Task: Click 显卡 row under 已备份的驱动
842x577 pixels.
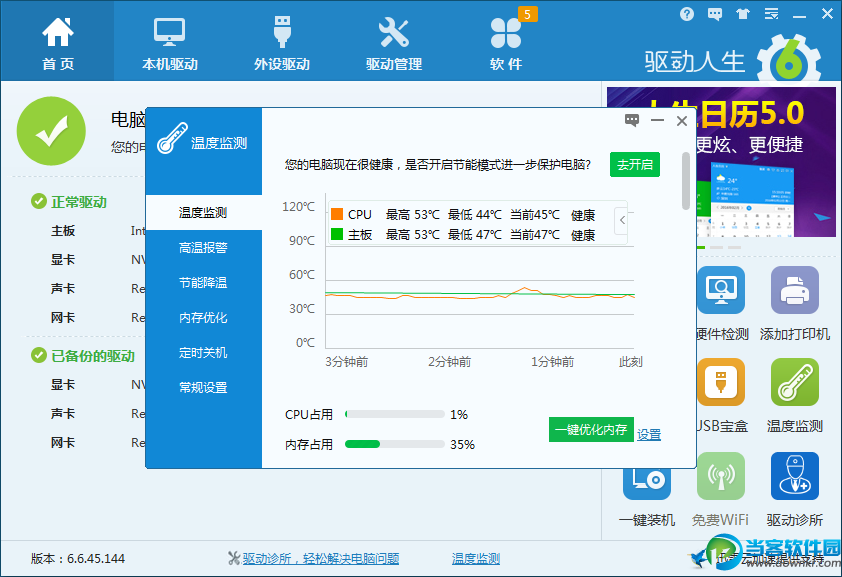Action: point(98,385)
